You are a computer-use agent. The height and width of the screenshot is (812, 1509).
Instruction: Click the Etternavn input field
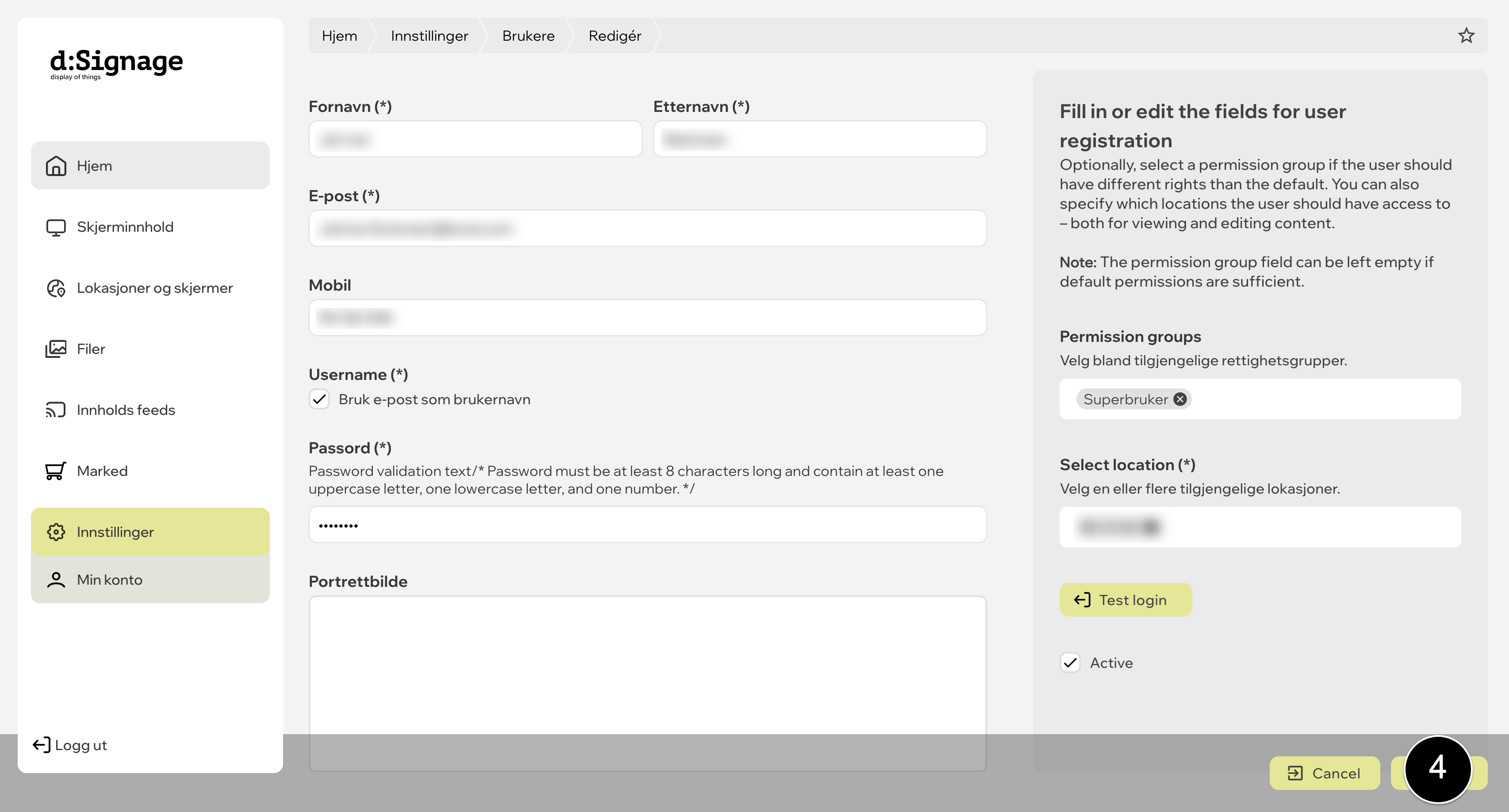[820, 139]
